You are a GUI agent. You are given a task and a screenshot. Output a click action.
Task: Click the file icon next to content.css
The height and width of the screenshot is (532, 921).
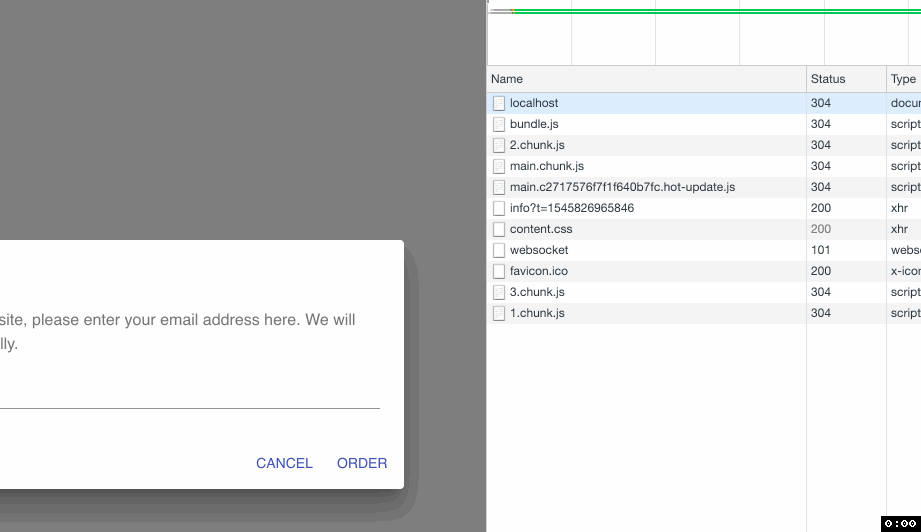tap(499, 229)
